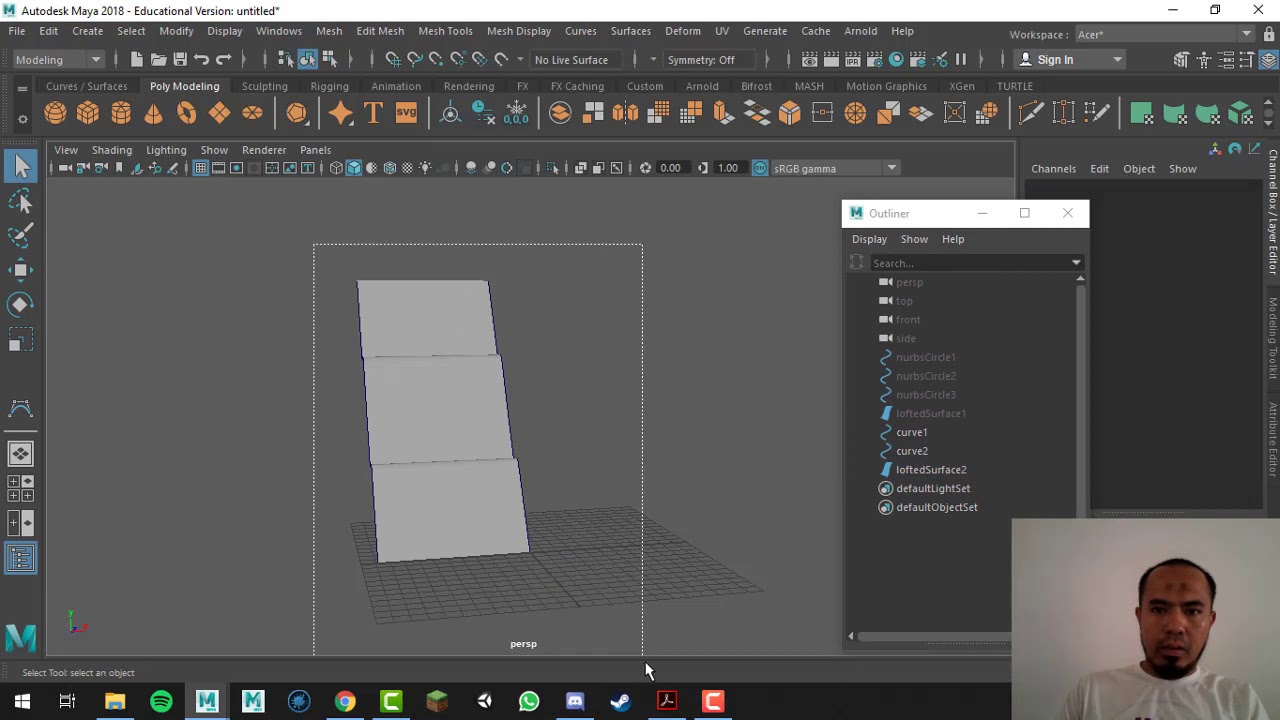Toggle the sRGB gamma view transform button

pos(760,168)
